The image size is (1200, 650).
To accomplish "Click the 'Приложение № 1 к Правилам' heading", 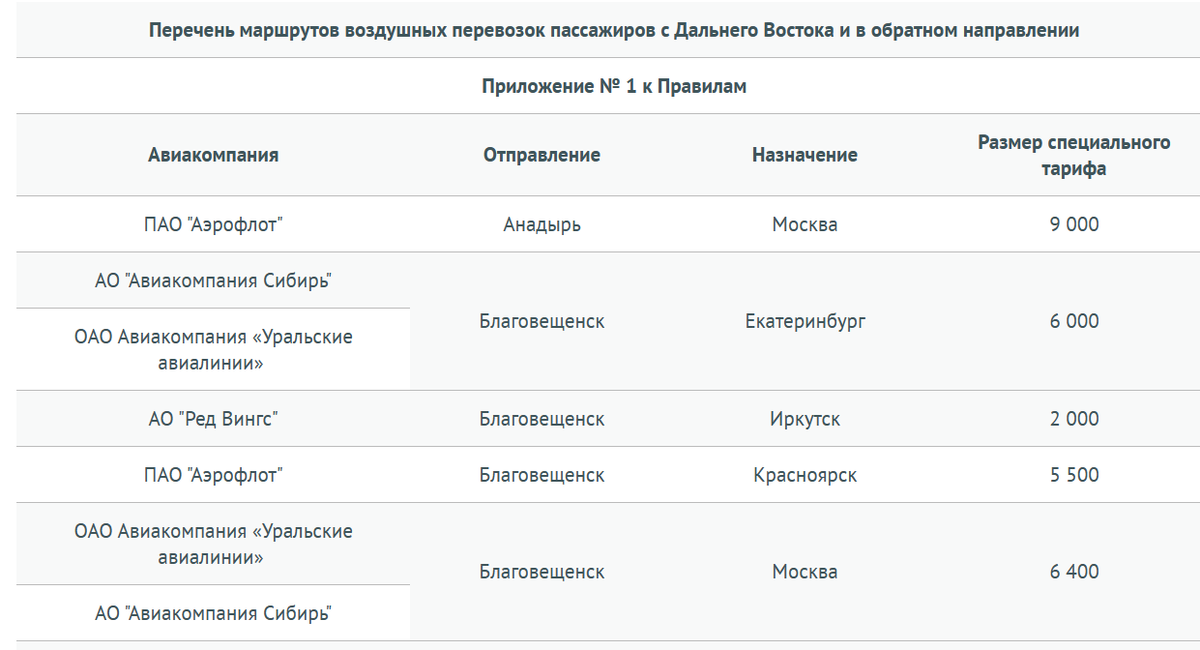I will pos(614,87).
